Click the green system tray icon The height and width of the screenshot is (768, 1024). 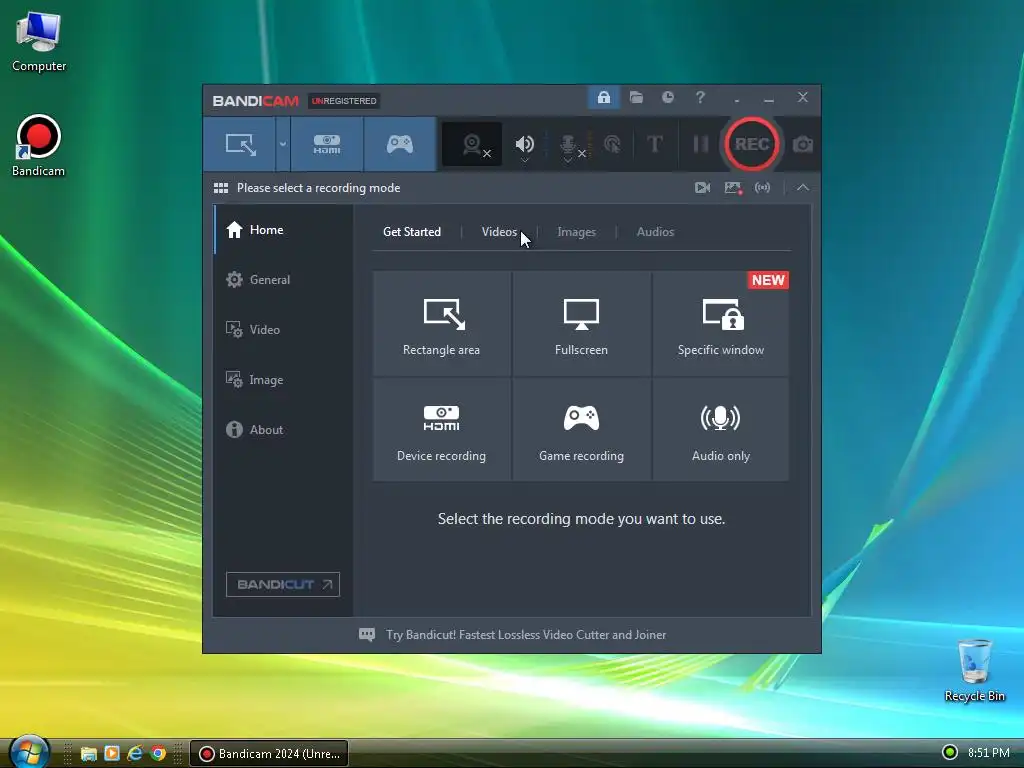[950, 753]
